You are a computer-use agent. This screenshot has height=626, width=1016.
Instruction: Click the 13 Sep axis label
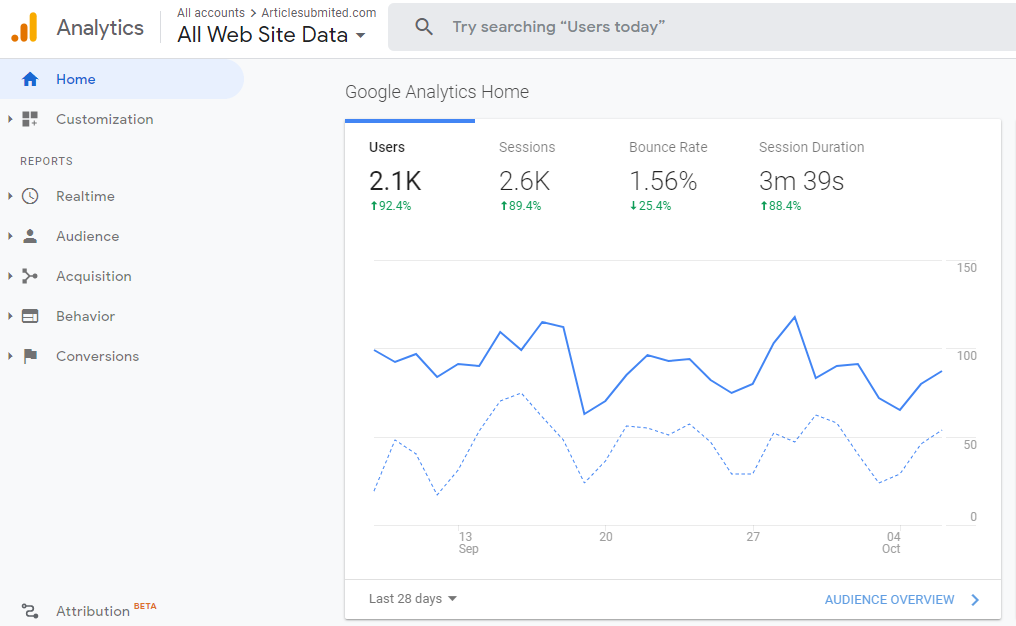coord(468,542)
